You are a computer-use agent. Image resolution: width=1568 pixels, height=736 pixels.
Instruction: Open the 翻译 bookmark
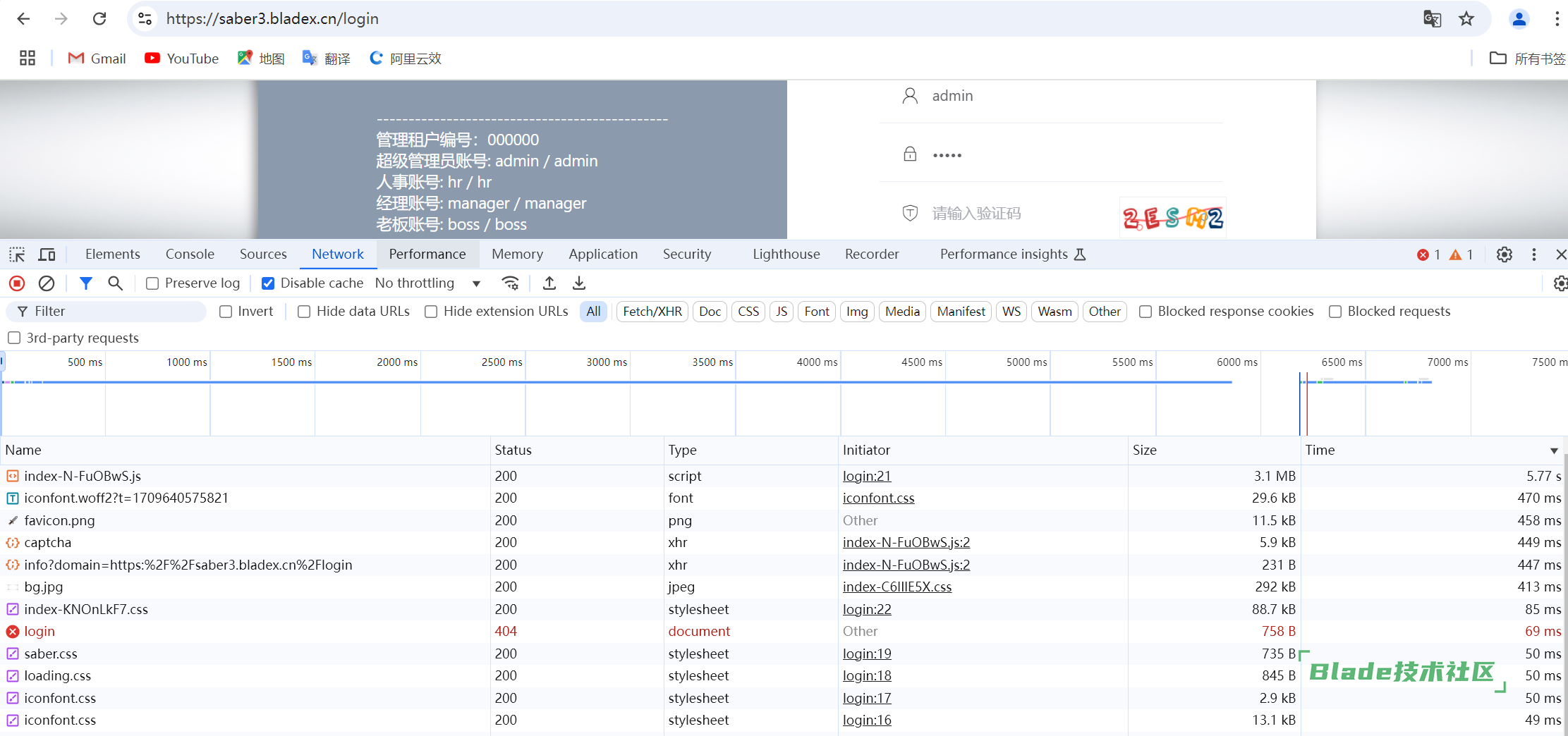click(326, 59)
